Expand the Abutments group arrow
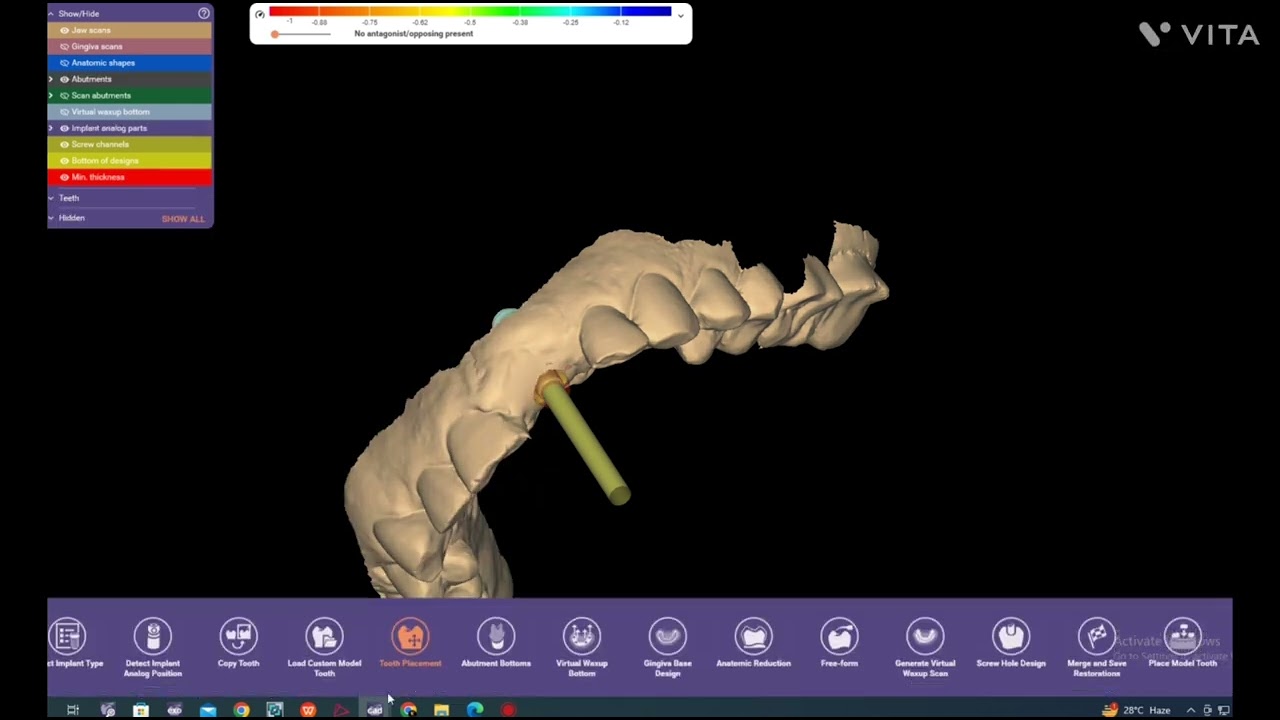The width and height of the screenshot is (1280, 720). [x=51, y=79]
